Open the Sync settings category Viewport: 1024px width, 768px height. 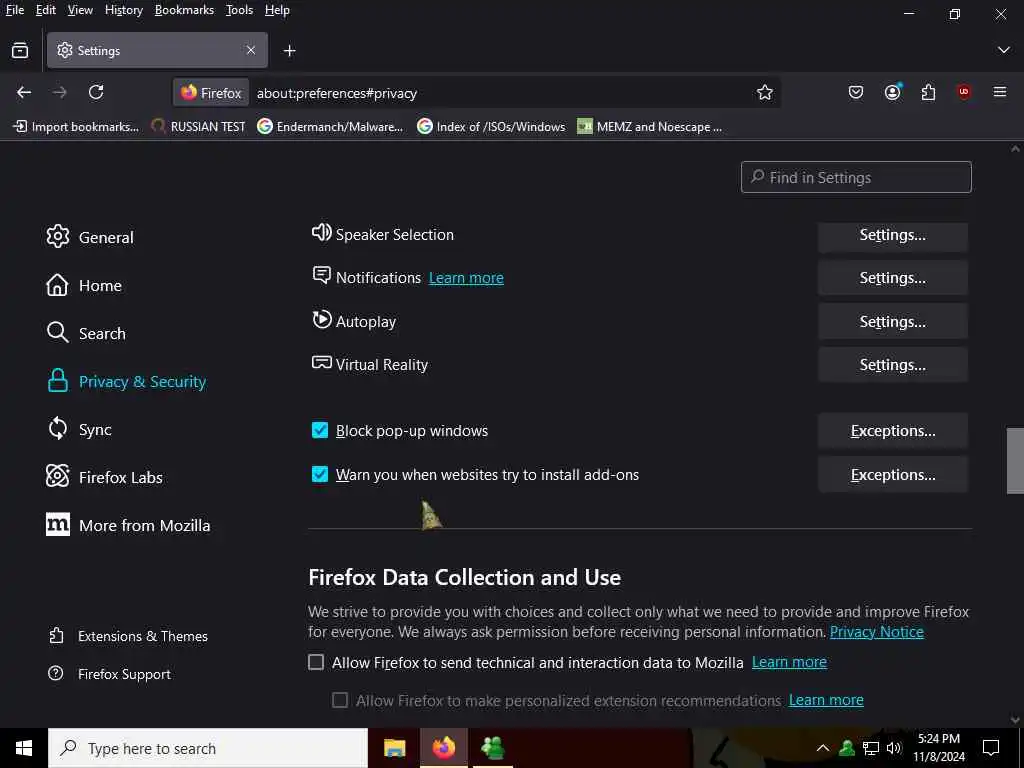[x=79, y=429]
